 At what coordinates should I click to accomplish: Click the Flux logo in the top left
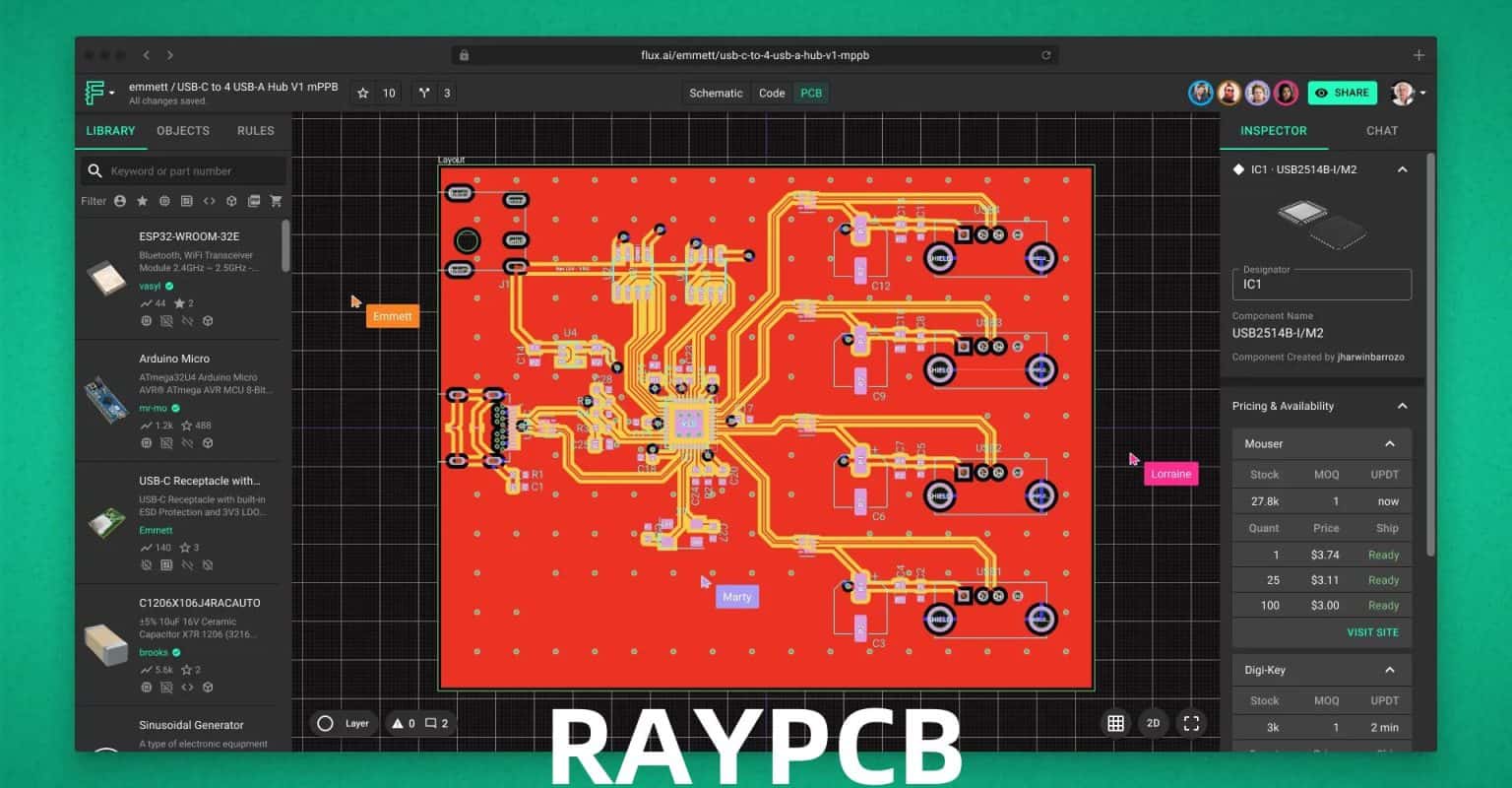click(x=95, y=92)
